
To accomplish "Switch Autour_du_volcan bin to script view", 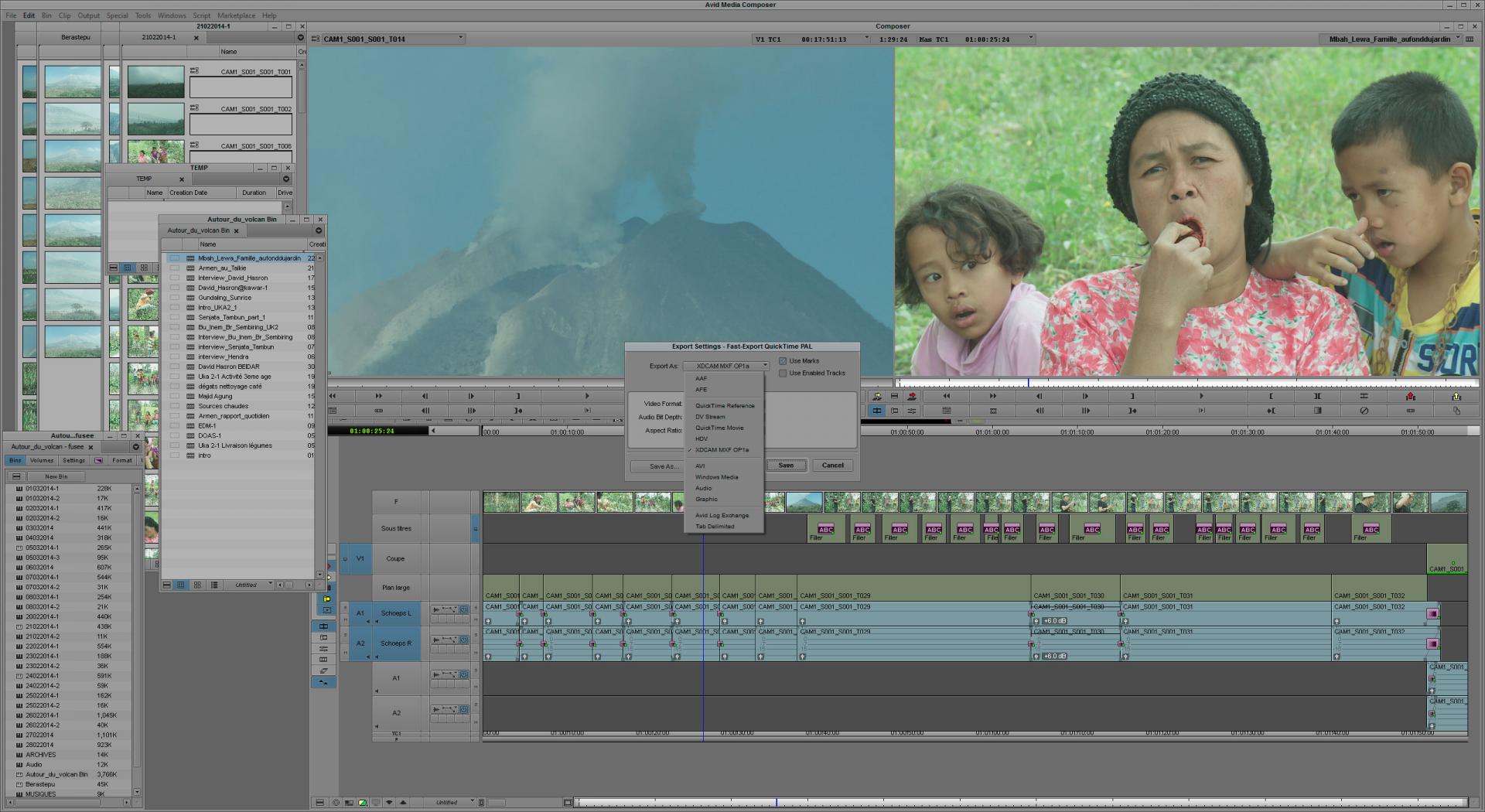I will (214, 585).
